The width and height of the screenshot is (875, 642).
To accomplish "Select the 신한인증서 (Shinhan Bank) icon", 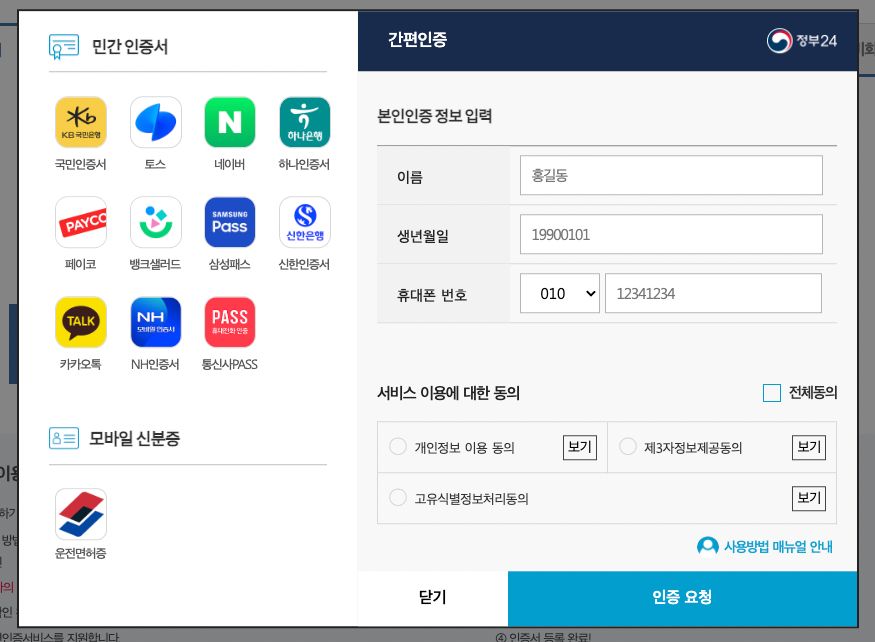I will [305, 222].
